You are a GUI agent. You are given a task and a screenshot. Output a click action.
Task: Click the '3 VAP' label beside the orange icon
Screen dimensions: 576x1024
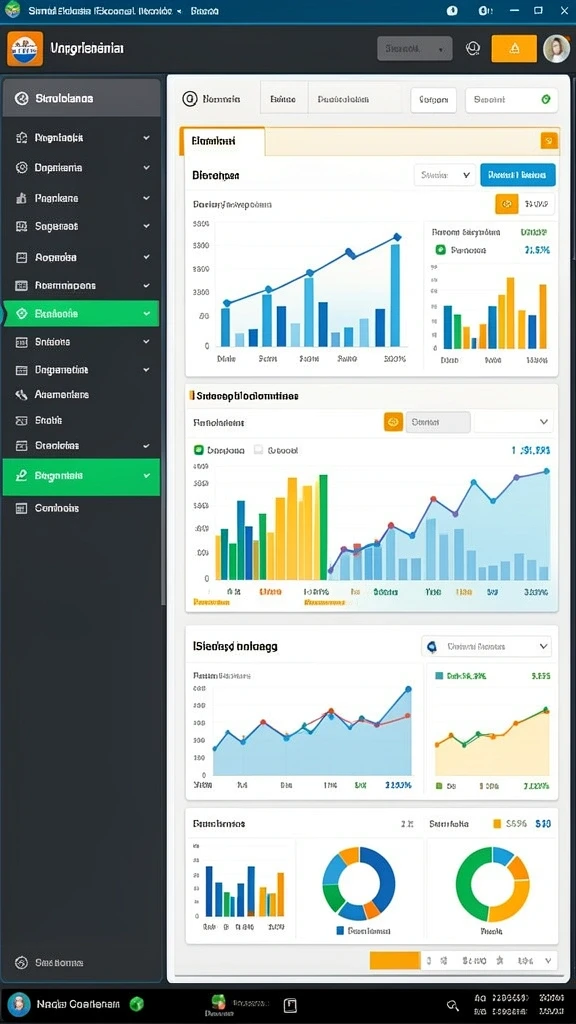click(537, 204)
